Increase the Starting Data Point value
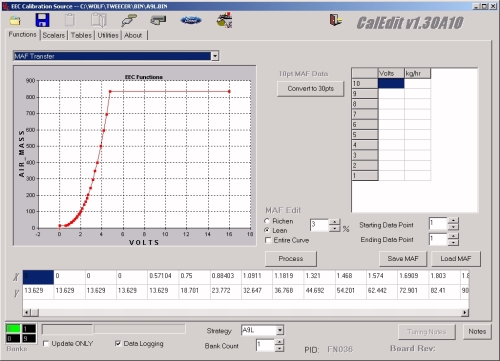500x361 pixels. 453,220
